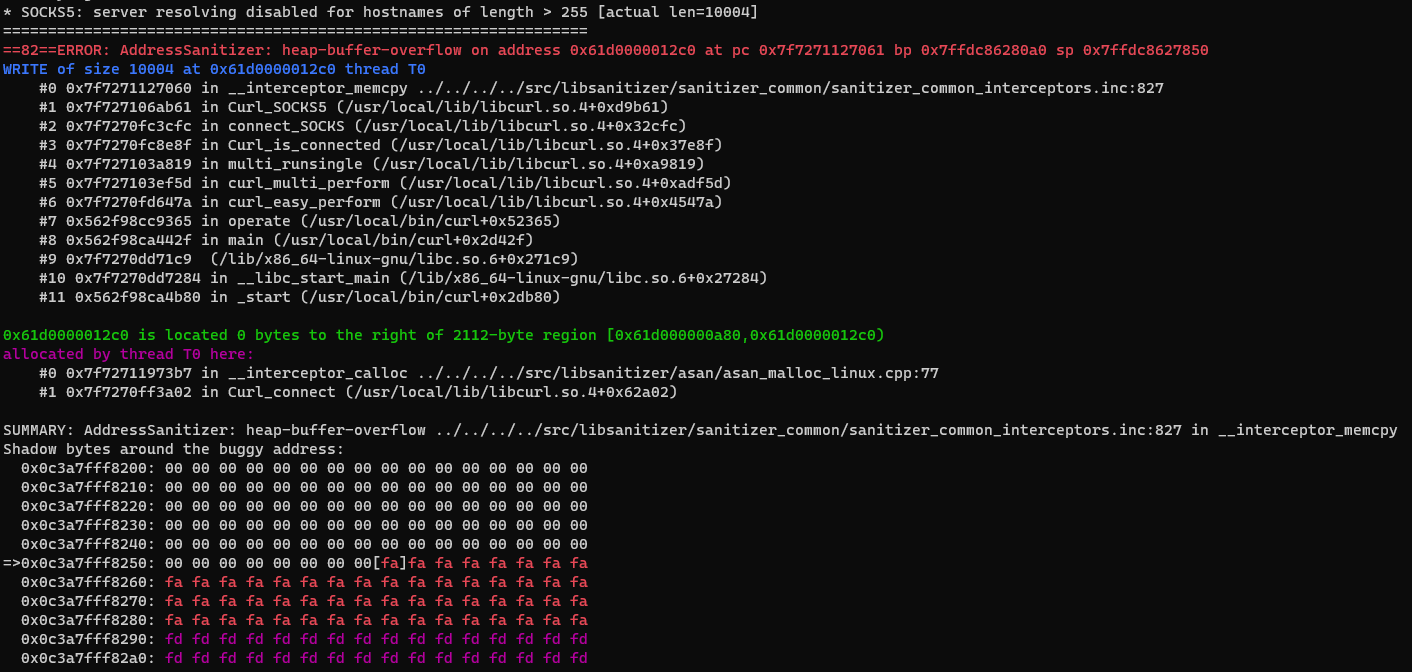Screen dimensions: 1412x672
Task: Click the Curl_connect allocation frame
Action: (x=358, y=392)
